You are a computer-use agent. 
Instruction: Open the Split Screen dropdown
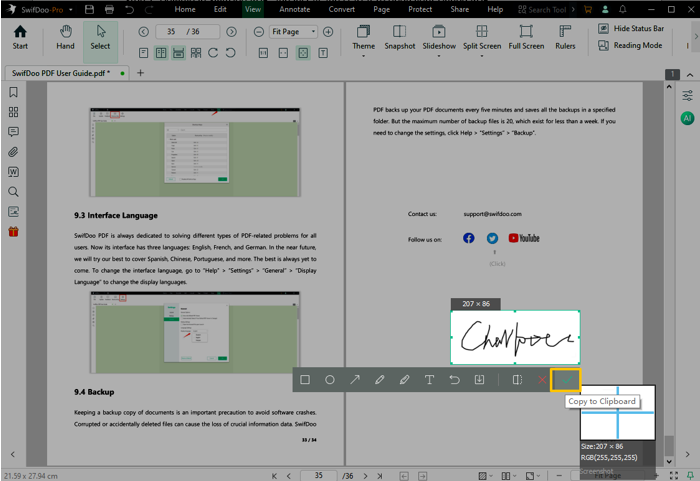[x=482, y=41]
